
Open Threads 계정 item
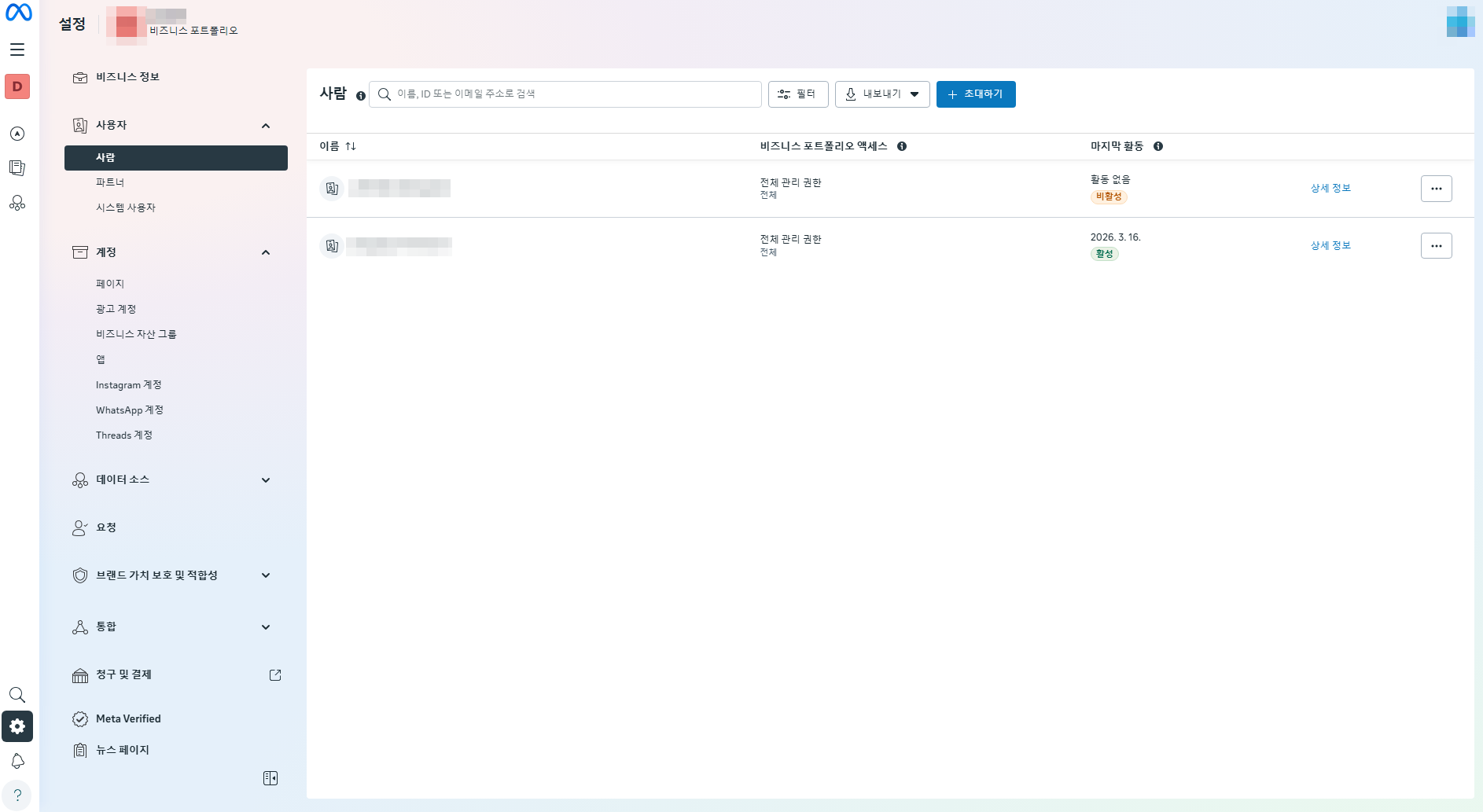point(124,435)
